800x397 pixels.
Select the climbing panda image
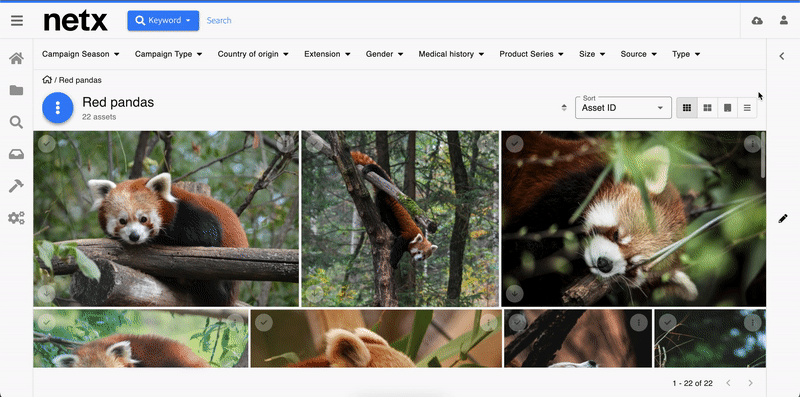(315, 144)
